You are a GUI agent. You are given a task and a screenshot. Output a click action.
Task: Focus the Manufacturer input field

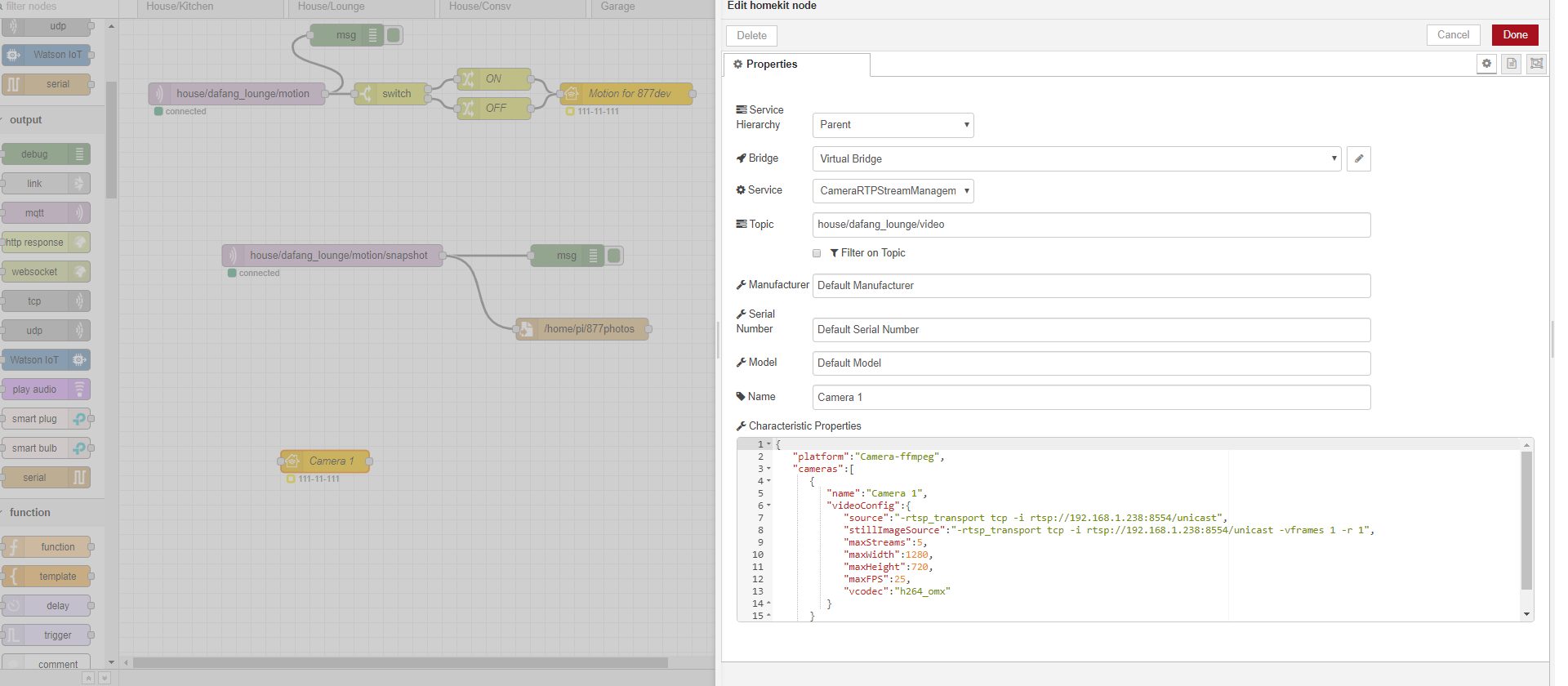[1091, 286]
